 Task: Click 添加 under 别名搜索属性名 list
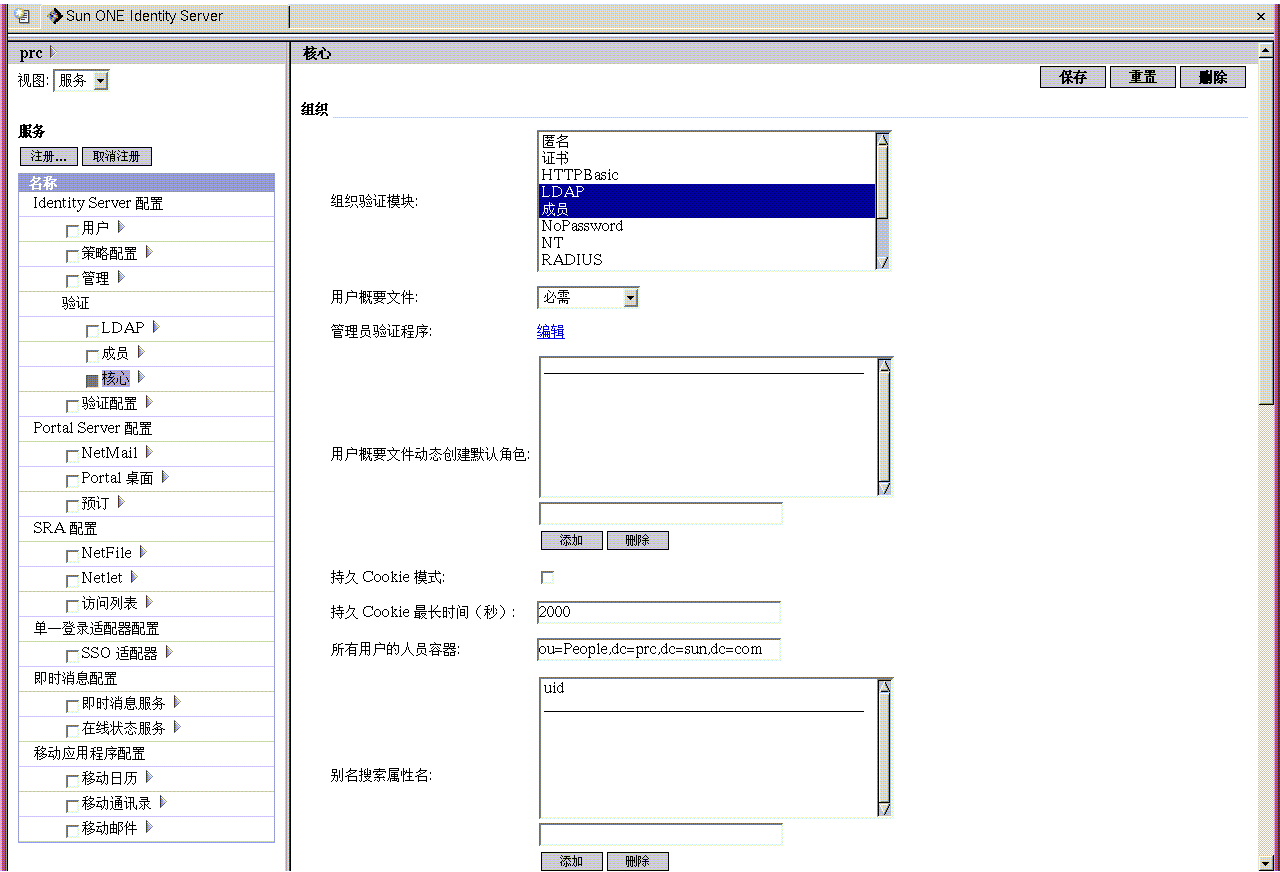point(572,861)
